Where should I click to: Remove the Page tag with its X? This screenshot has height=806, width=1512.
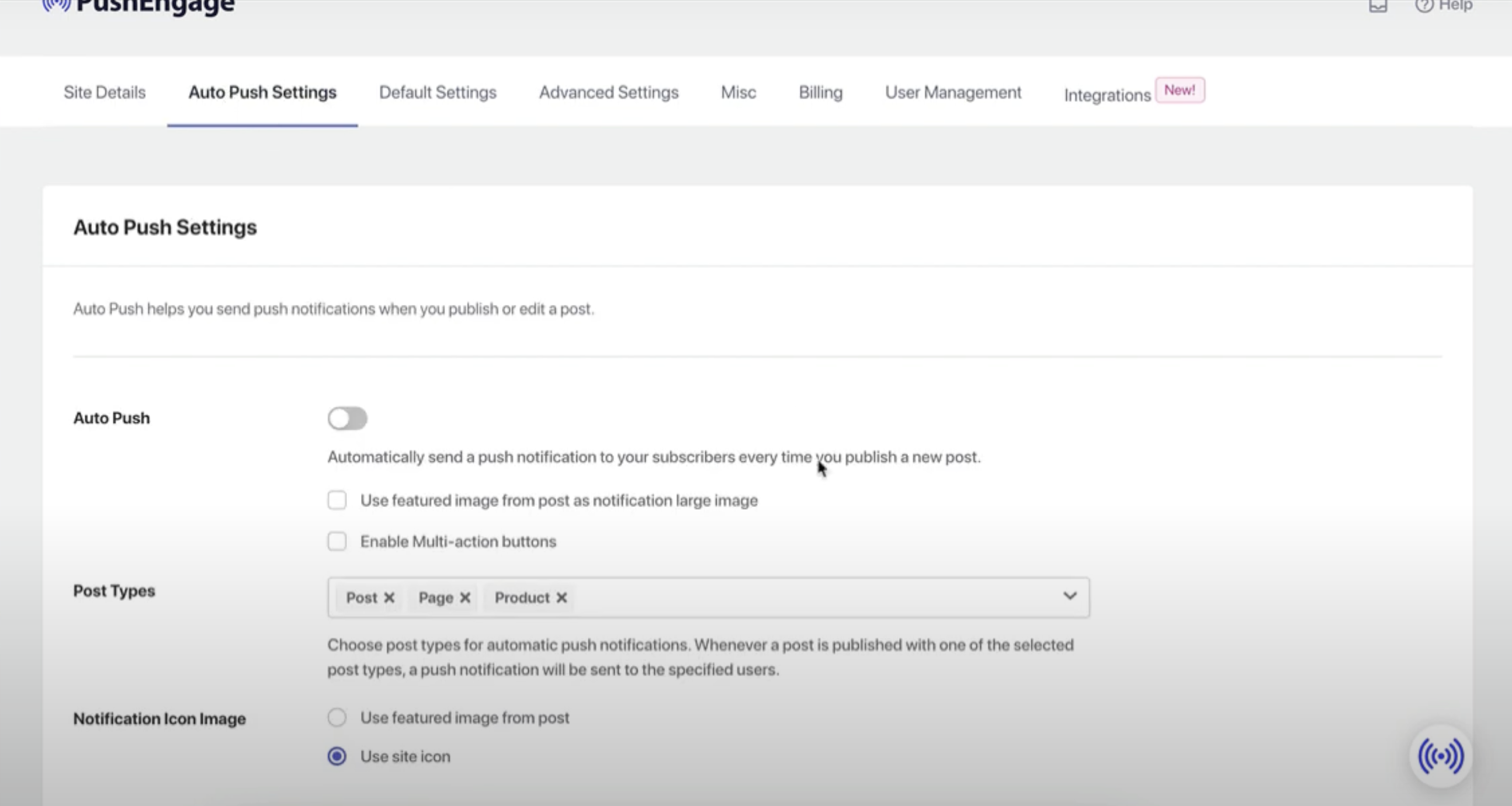click(x=465, y=597)
